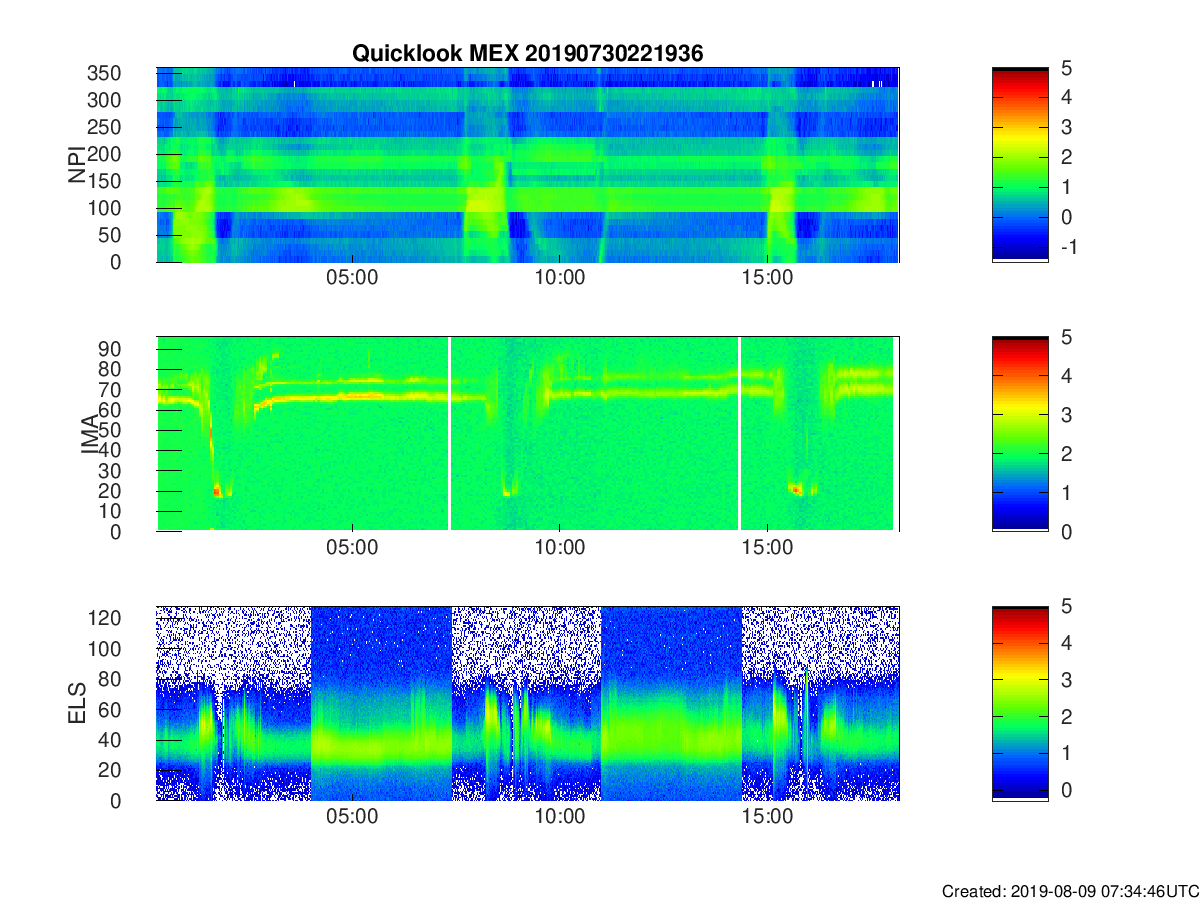Click the NPI axis label

(77, 165)
